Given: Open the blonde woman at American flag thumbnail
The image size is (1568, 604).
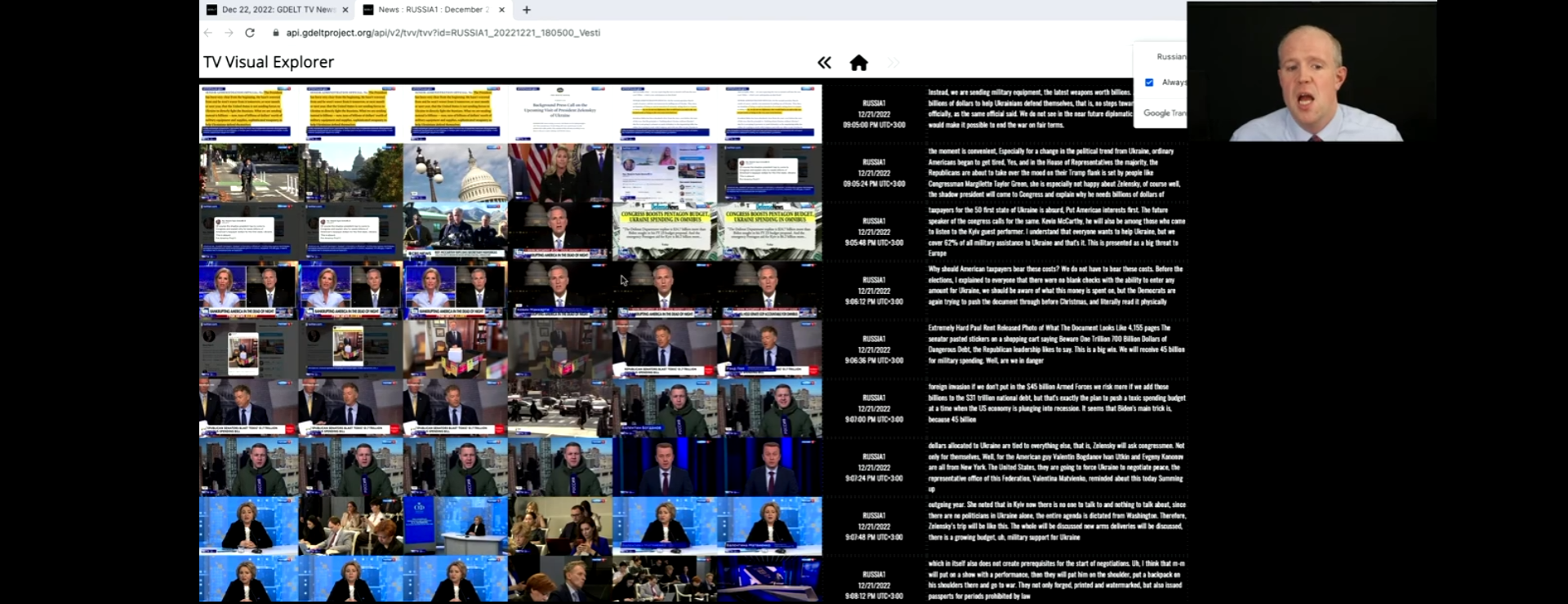Looking at the screenshot, I should pos(560,173).
